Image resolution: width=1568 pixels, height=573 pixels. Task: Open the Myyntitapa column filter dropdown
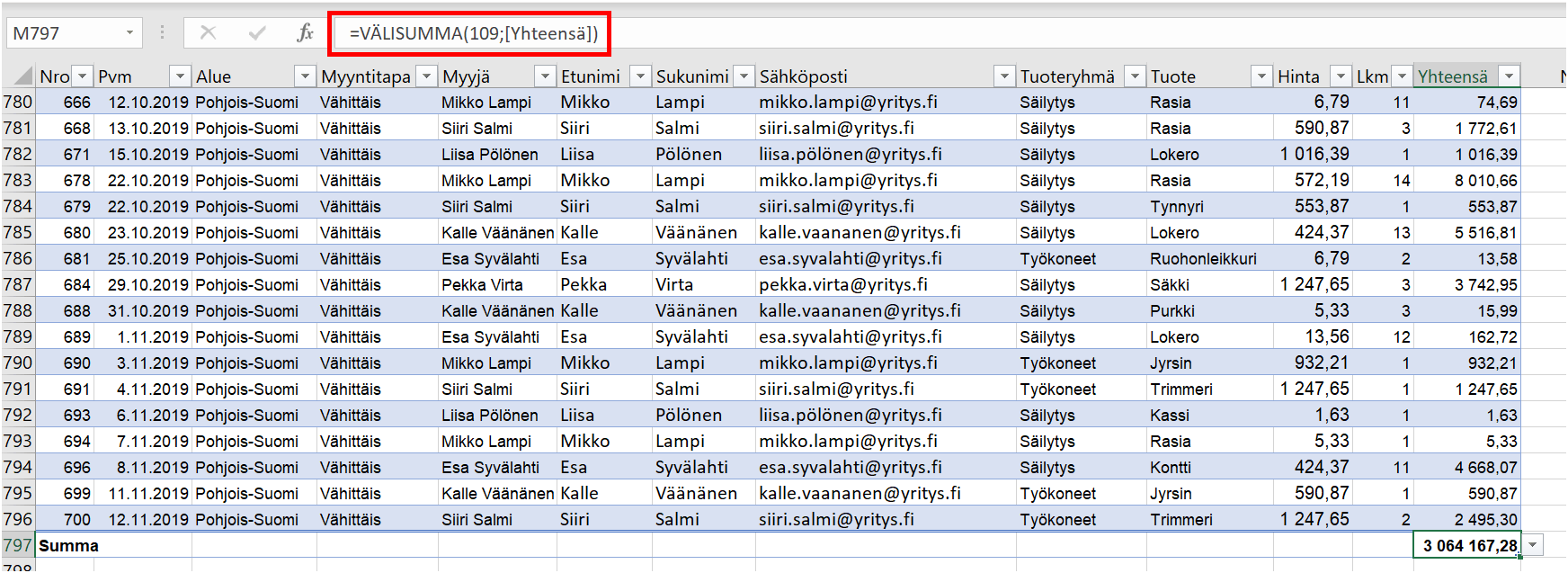427,76
